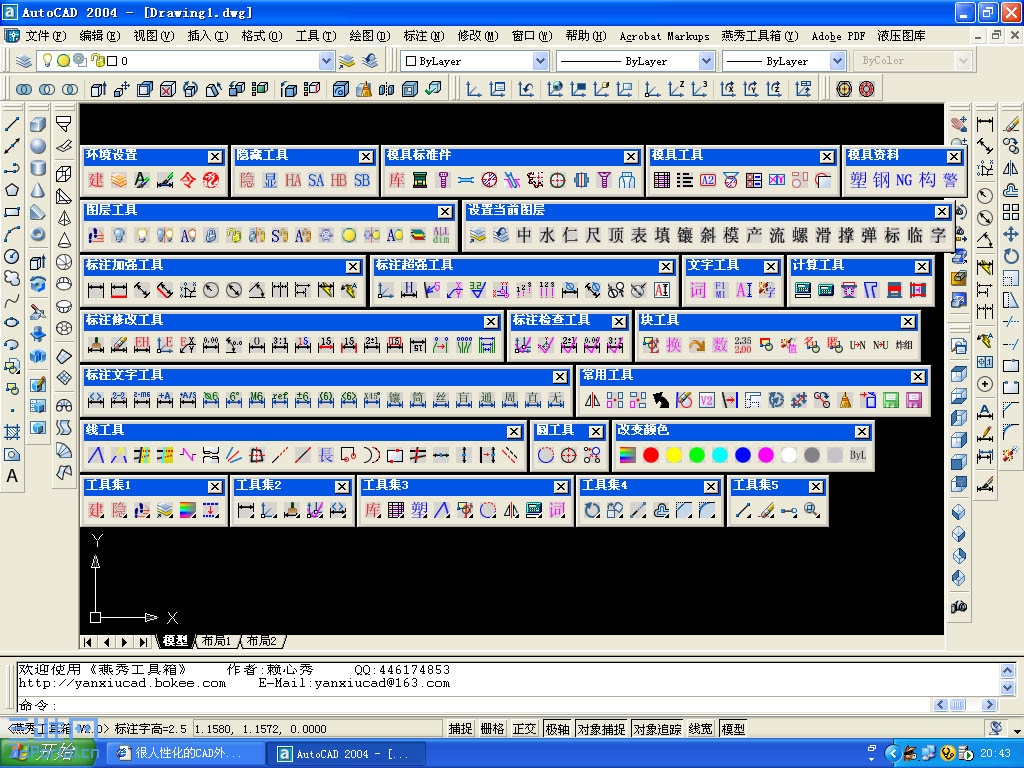Open the layer selection dropdown
Screen dimensions: 1024x768
(326, 61)
